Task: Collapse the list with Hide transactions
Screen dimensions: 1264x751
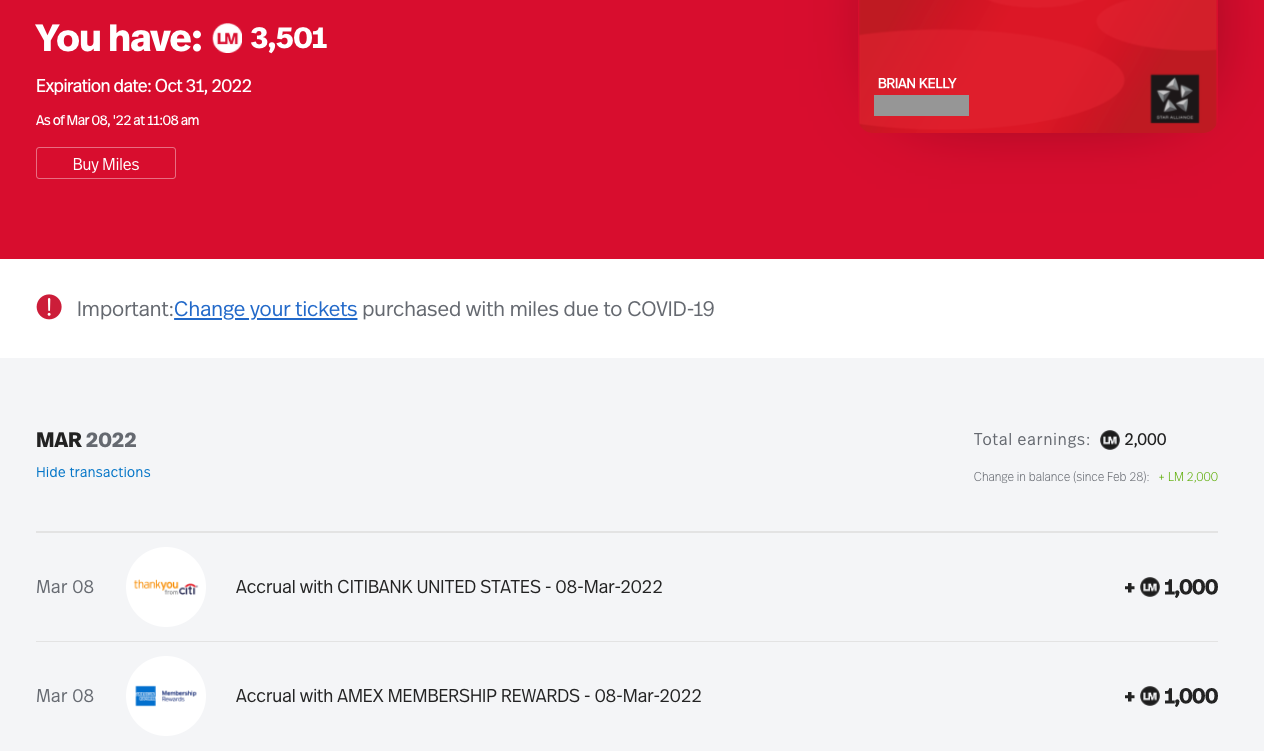Action: click(x=93, y=471)
